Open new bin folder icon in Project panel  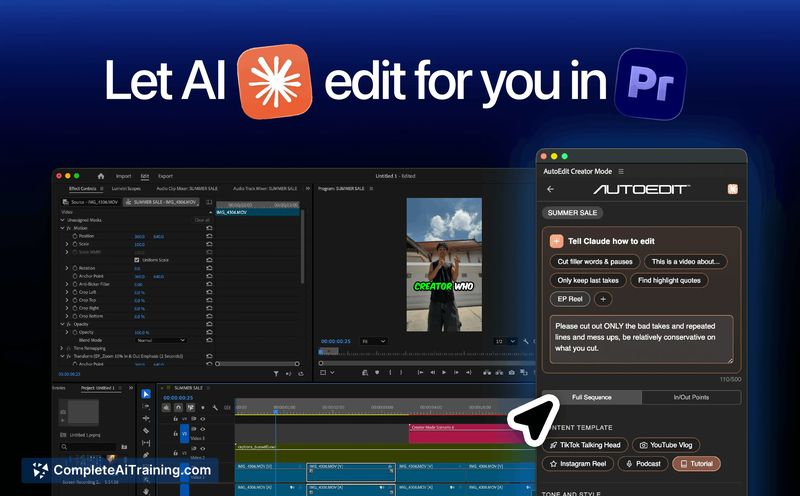[124, 447]
